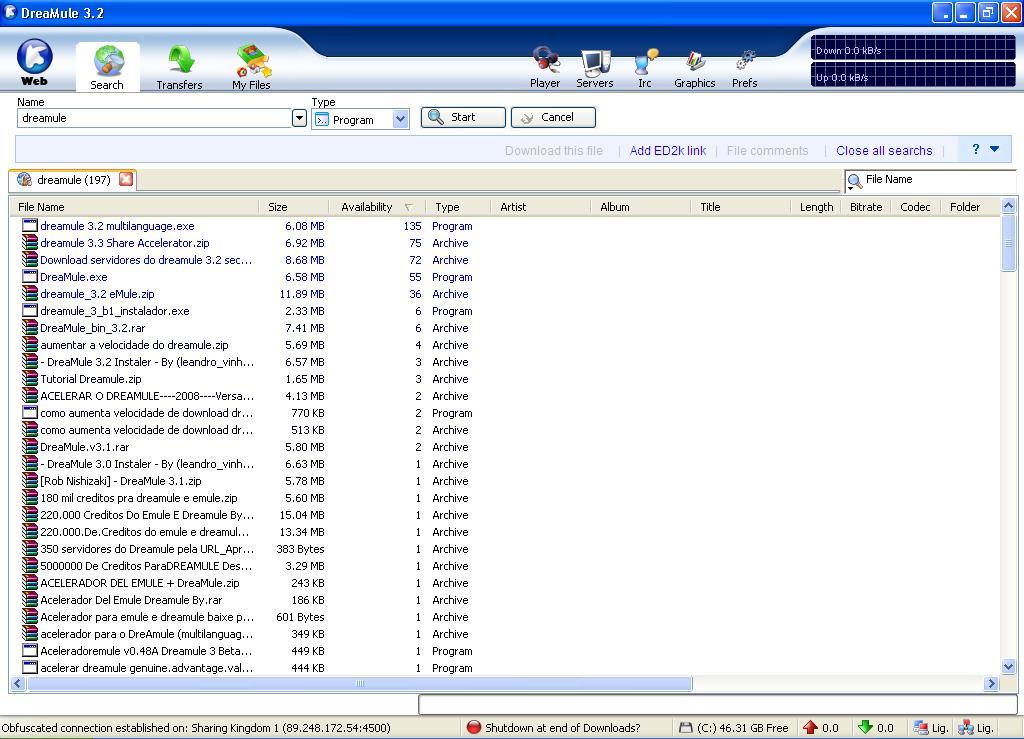Click the vertical scrollbar down arrow
This screenshot has height=739, width=1024.
pos(1008,667)
